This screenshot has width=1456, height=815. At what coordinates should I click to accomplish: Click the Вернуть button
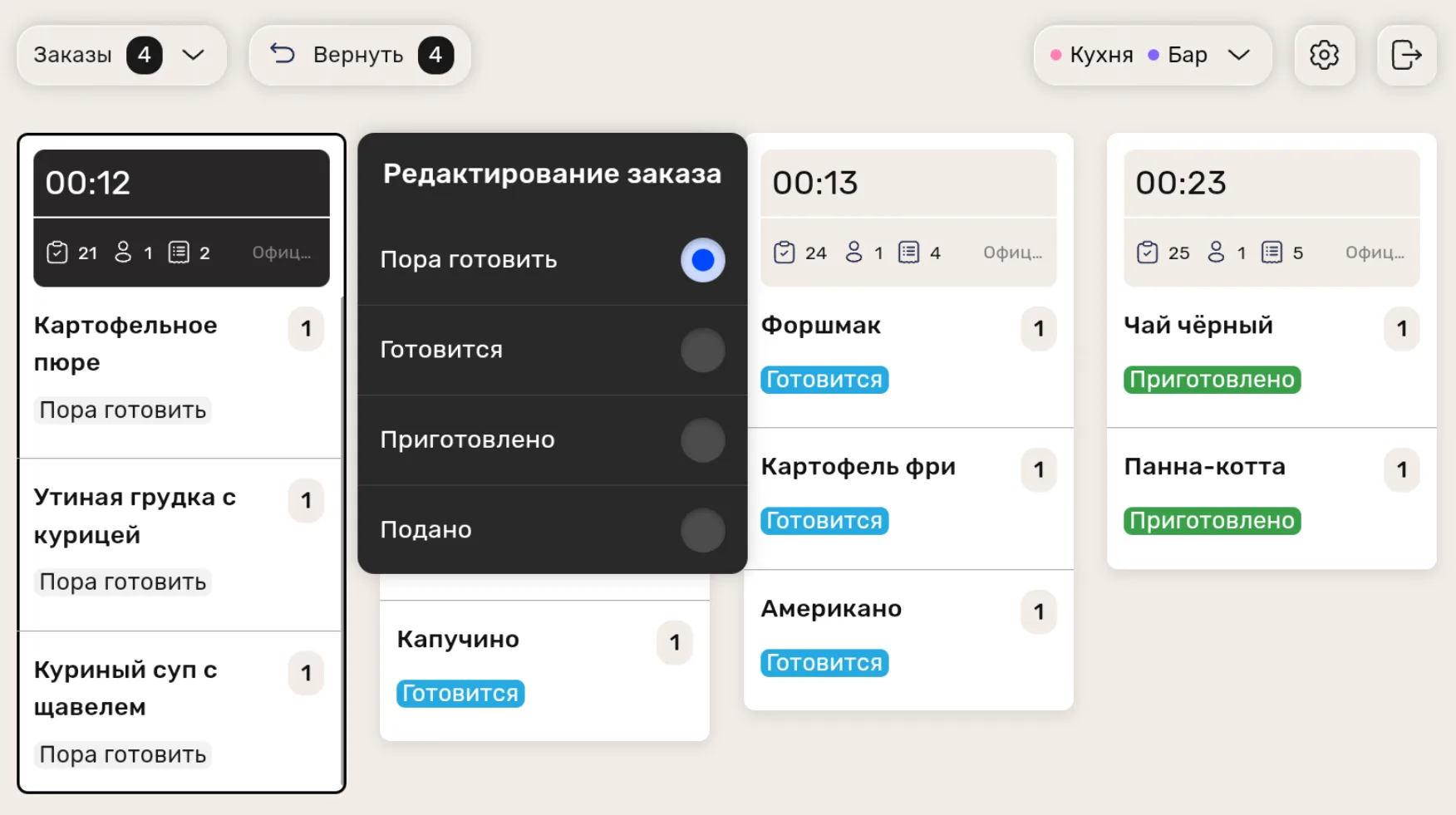click(x=360, y=55)
